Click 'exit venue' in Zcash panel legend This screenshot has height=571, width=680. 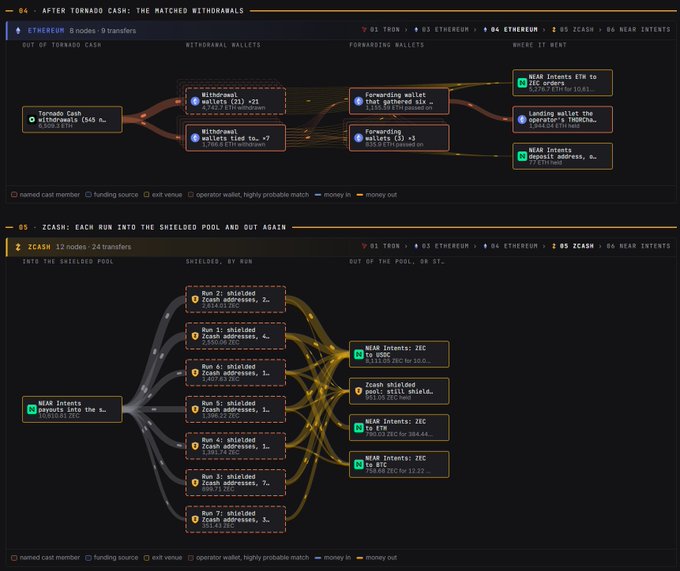click(x=163, y=558)
